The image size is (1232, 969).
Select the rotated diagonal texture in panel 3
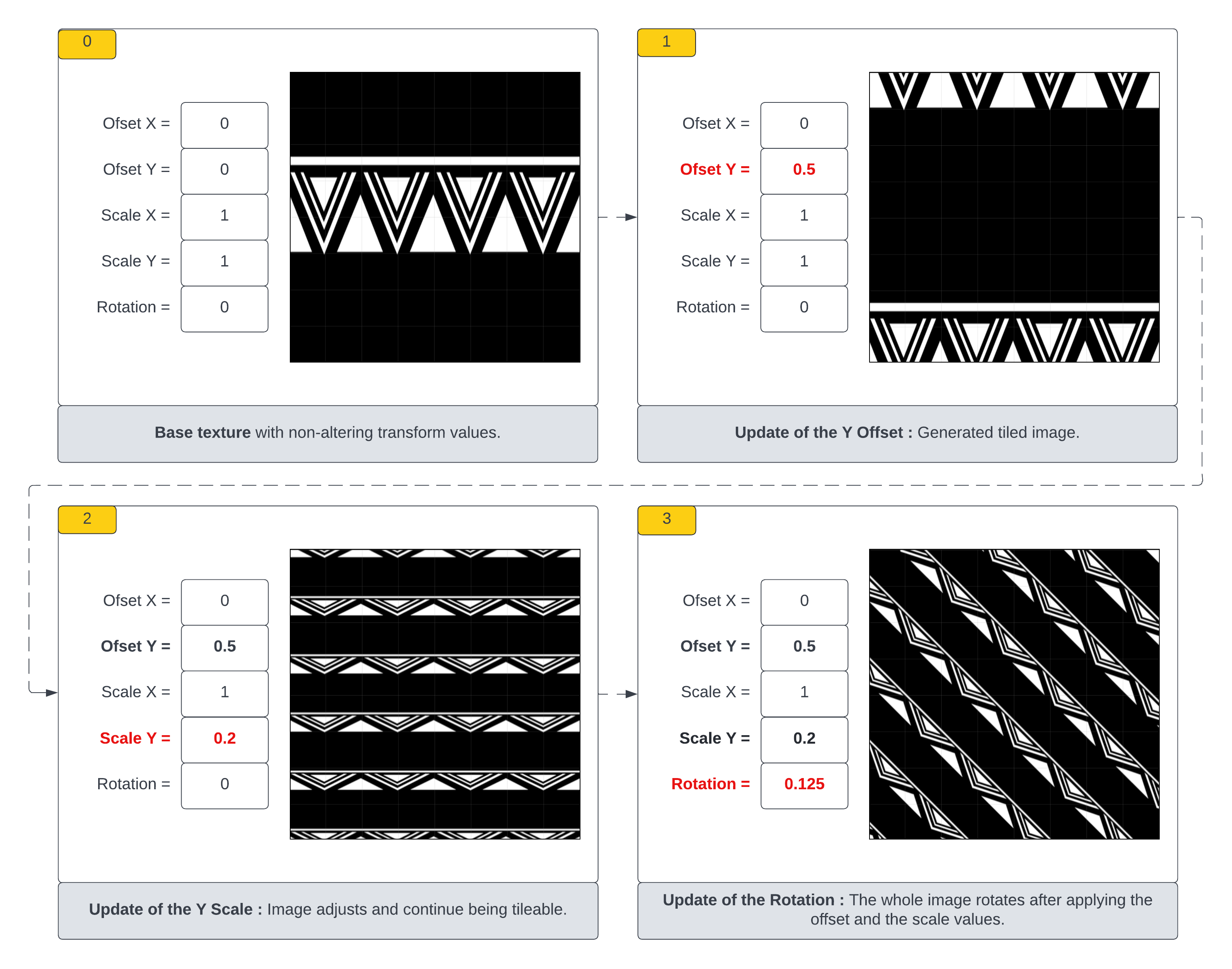click(1014, 694)
